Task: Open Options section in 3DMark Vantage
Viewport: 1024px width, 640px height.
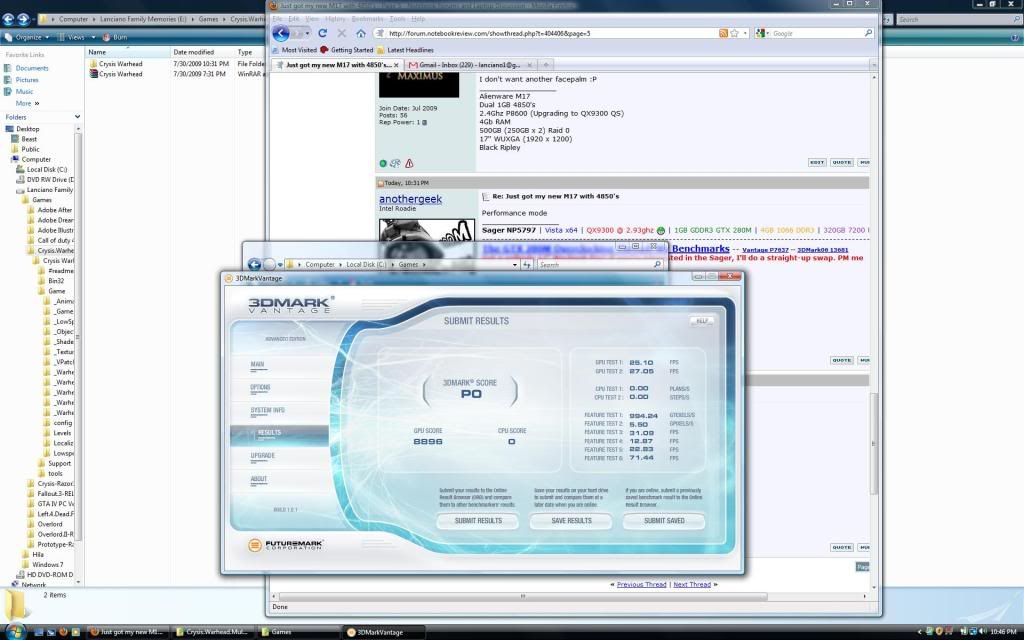Action: tap(260, 388)
